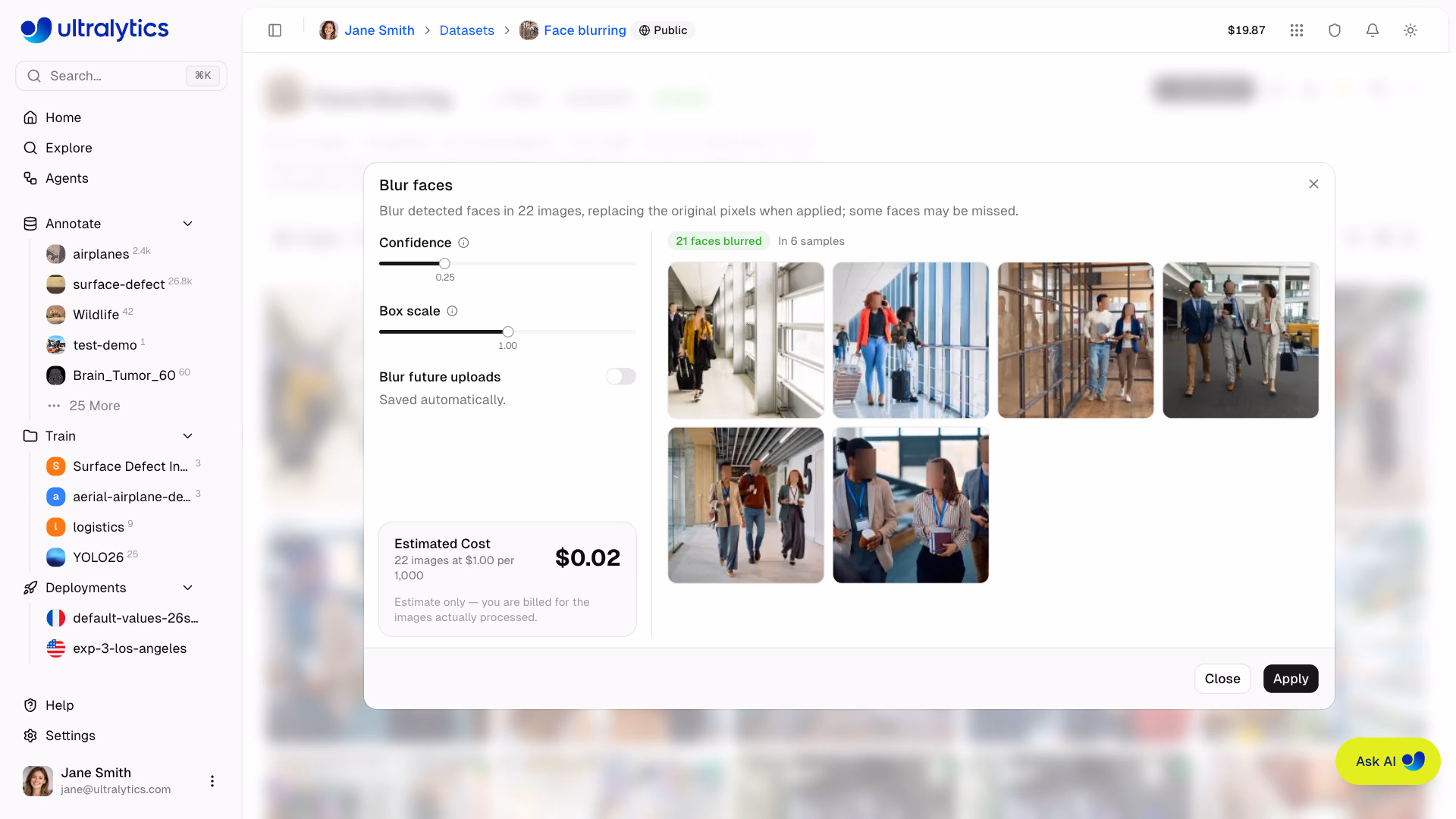Click the Ultralytics logo
The image size is (1456, 819).
[x=95, y=30]
